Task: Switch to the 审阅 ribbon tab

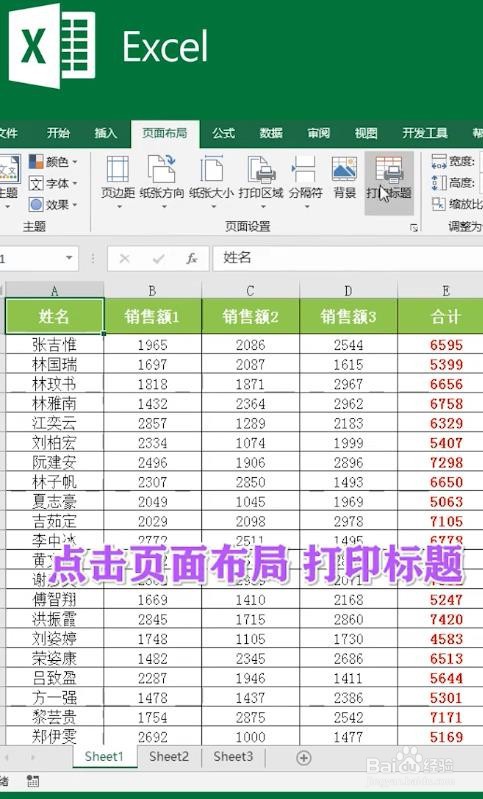Action: click(318, 133)
